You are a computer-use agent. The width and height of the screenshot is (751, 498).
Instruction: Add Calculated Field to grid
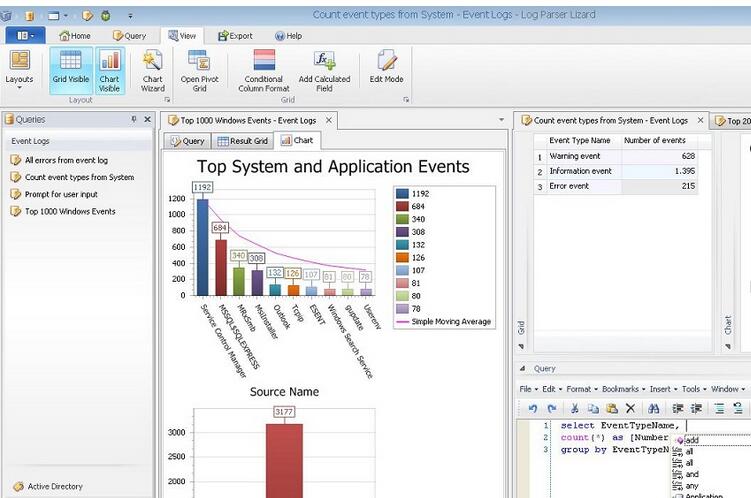(x=324, y=70)
